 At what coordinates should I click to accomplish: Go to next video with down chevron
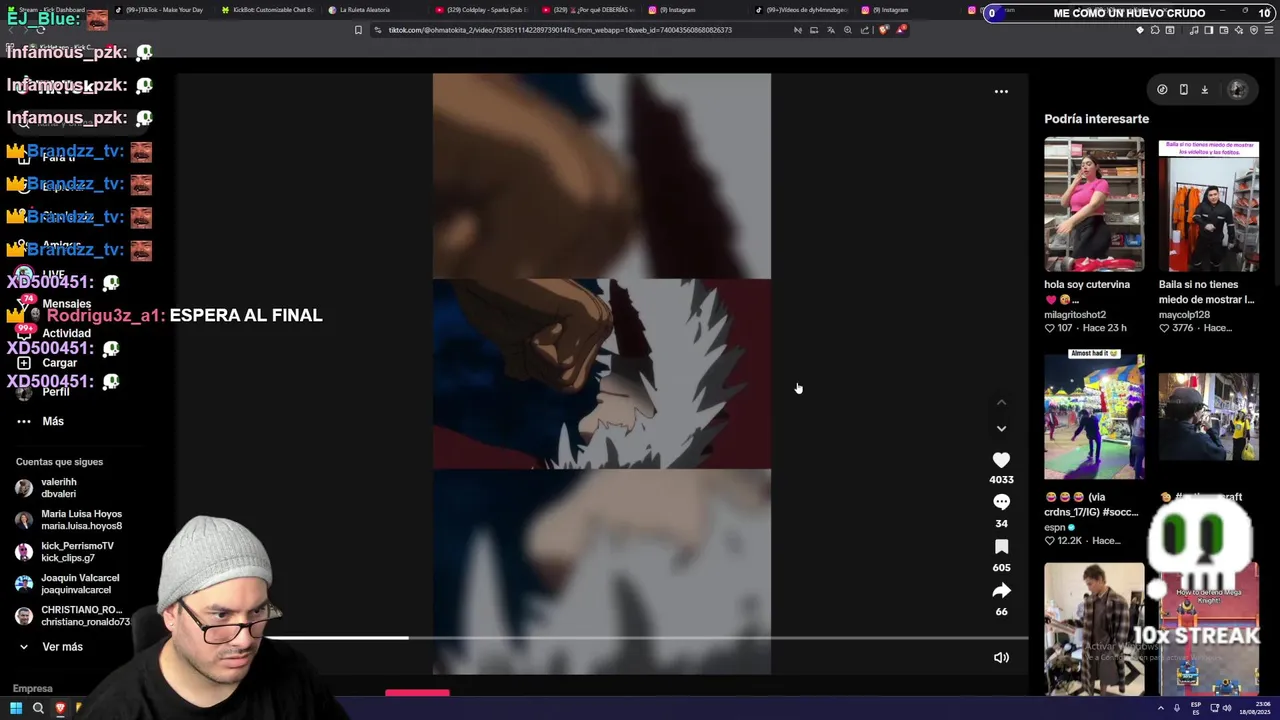pyautogui.click(x=1001, y=428)
